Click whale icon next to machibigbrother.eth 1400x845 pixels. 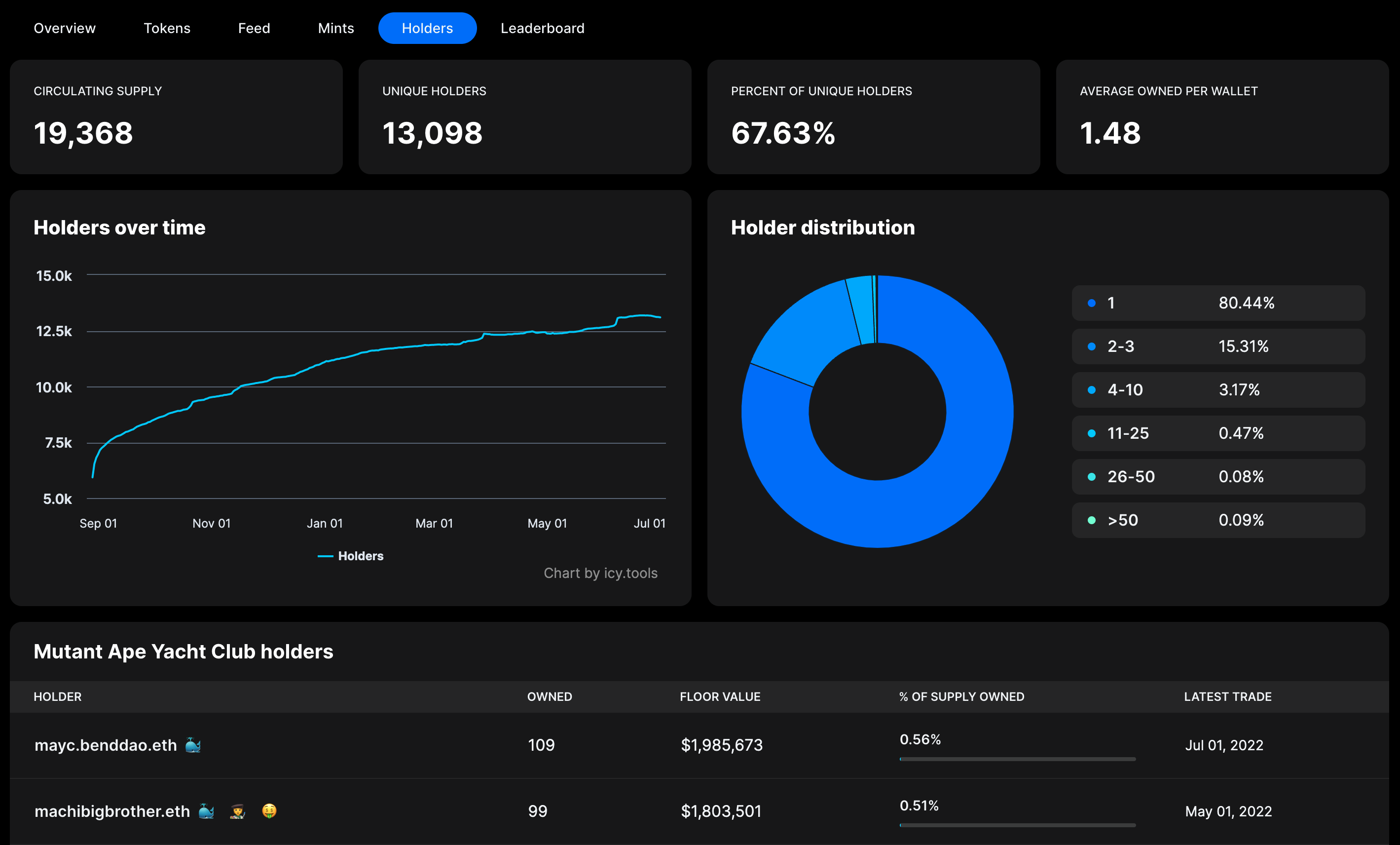206,811
